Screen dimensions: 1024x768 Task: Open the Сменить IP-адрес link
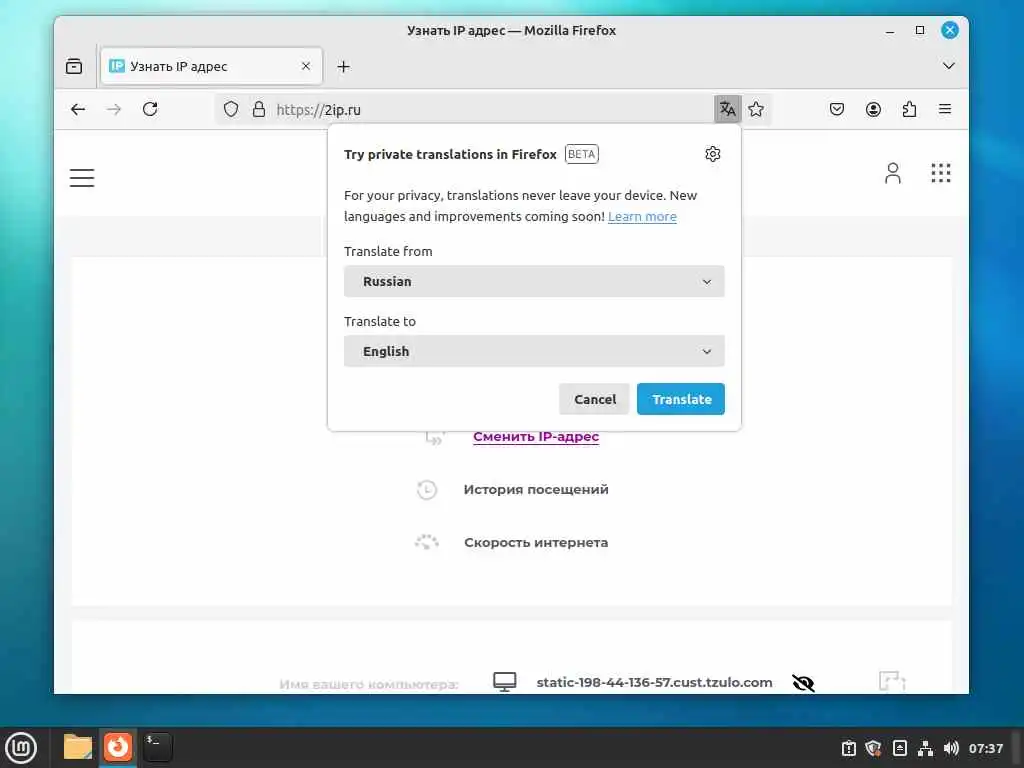coord(536,436)
